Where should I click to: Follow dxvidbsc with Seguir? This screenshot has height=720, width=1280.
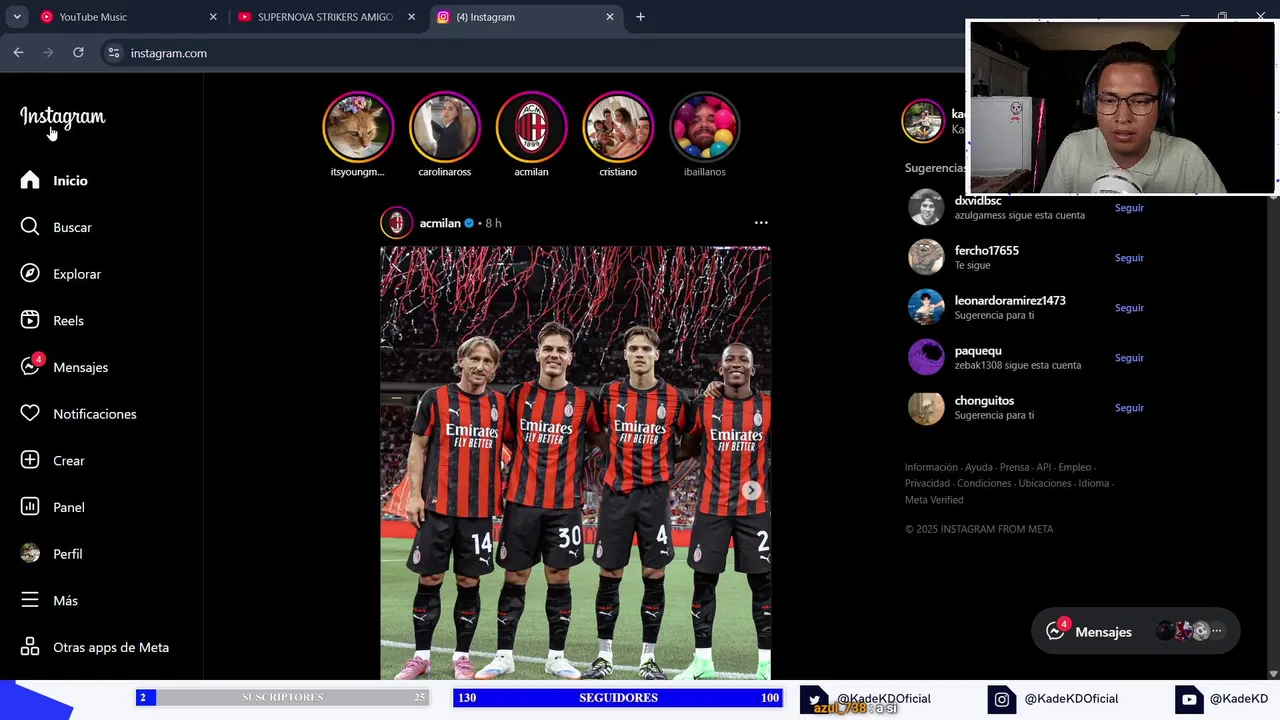[x=1129, y=208]
